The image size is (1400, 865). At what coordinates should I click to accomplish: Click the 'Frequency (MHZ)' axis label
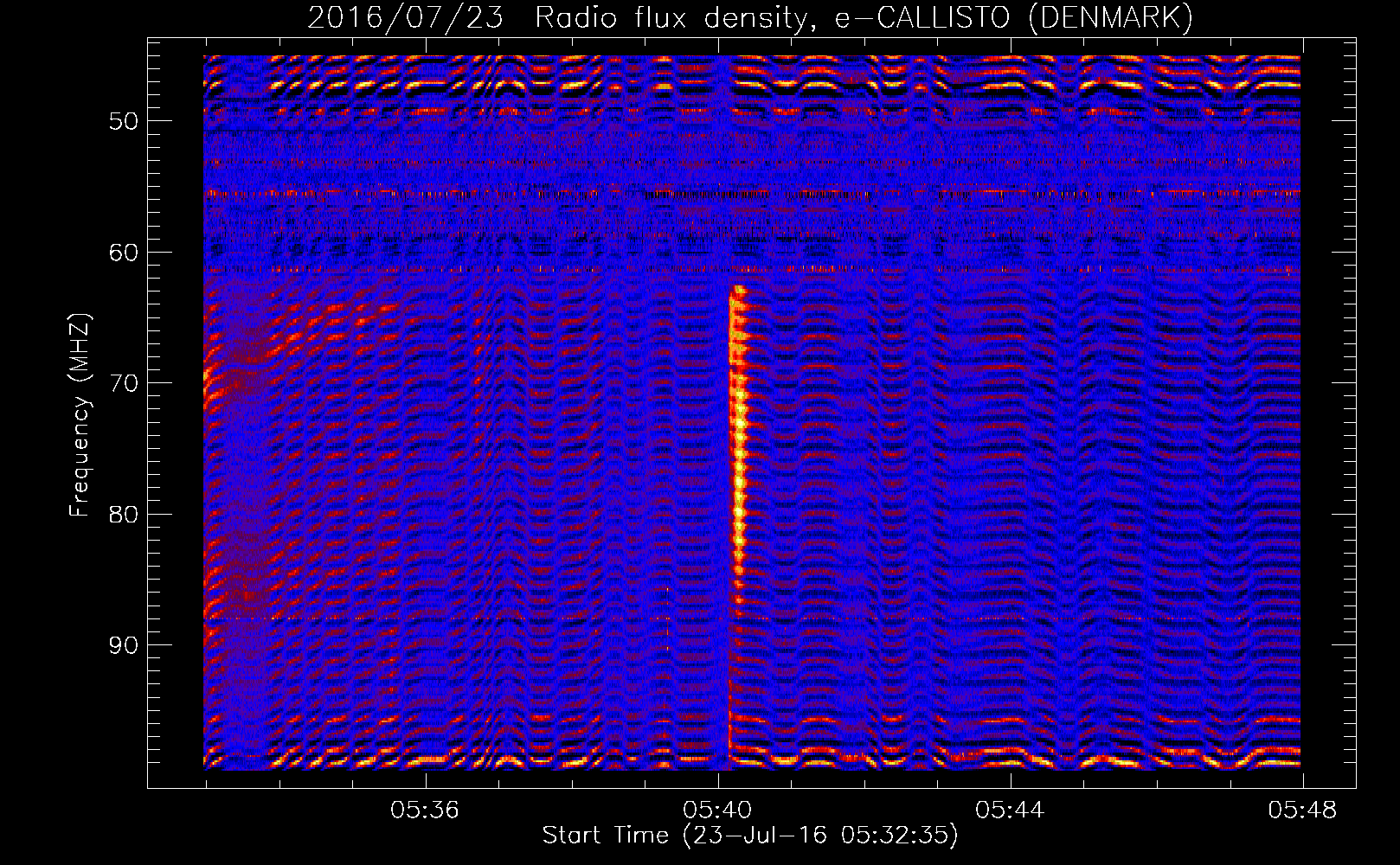coord(80,415)
